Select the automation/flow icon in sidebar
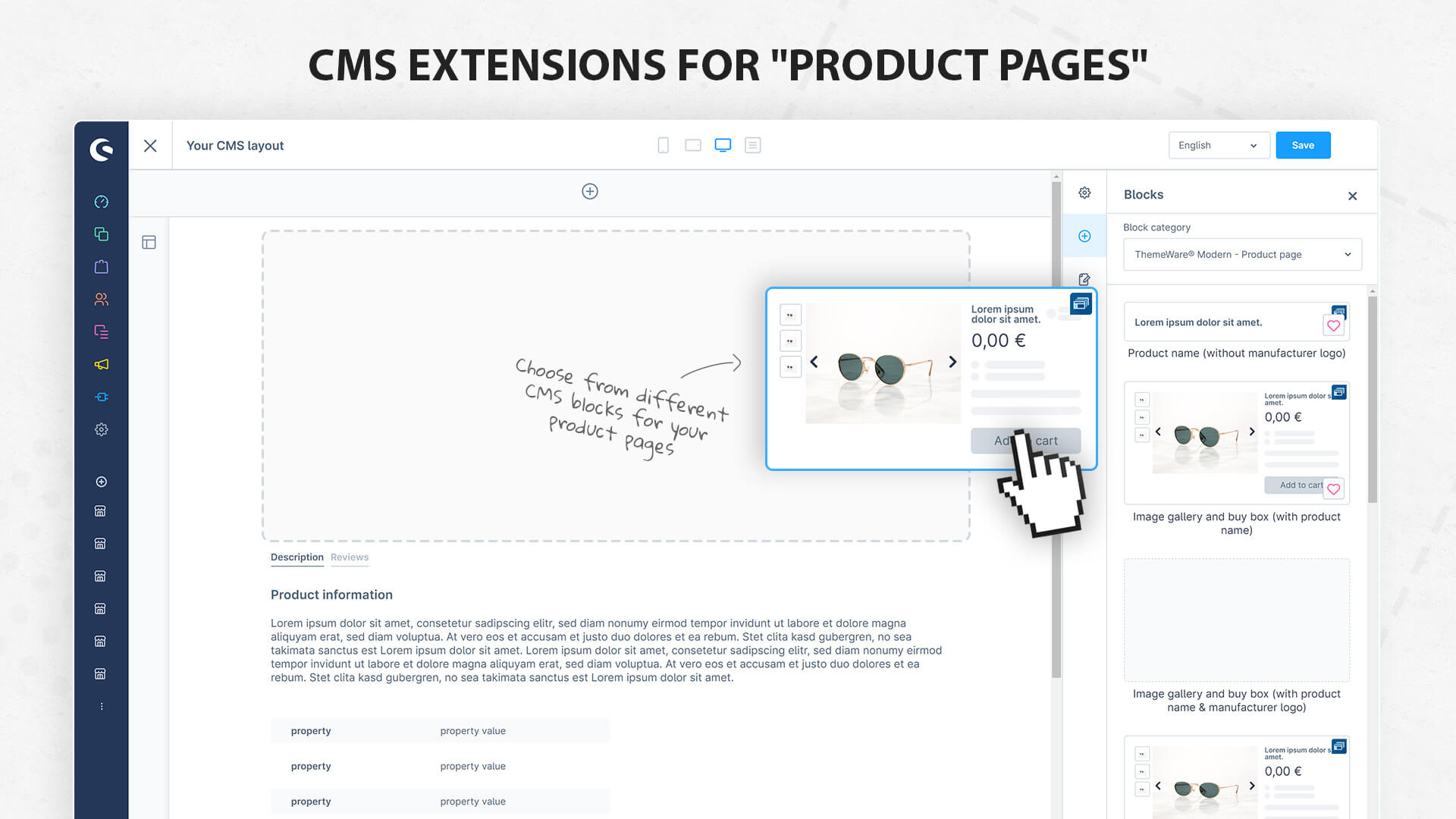The width and height of the screenshot is (1456, 819). coord(100,396)
